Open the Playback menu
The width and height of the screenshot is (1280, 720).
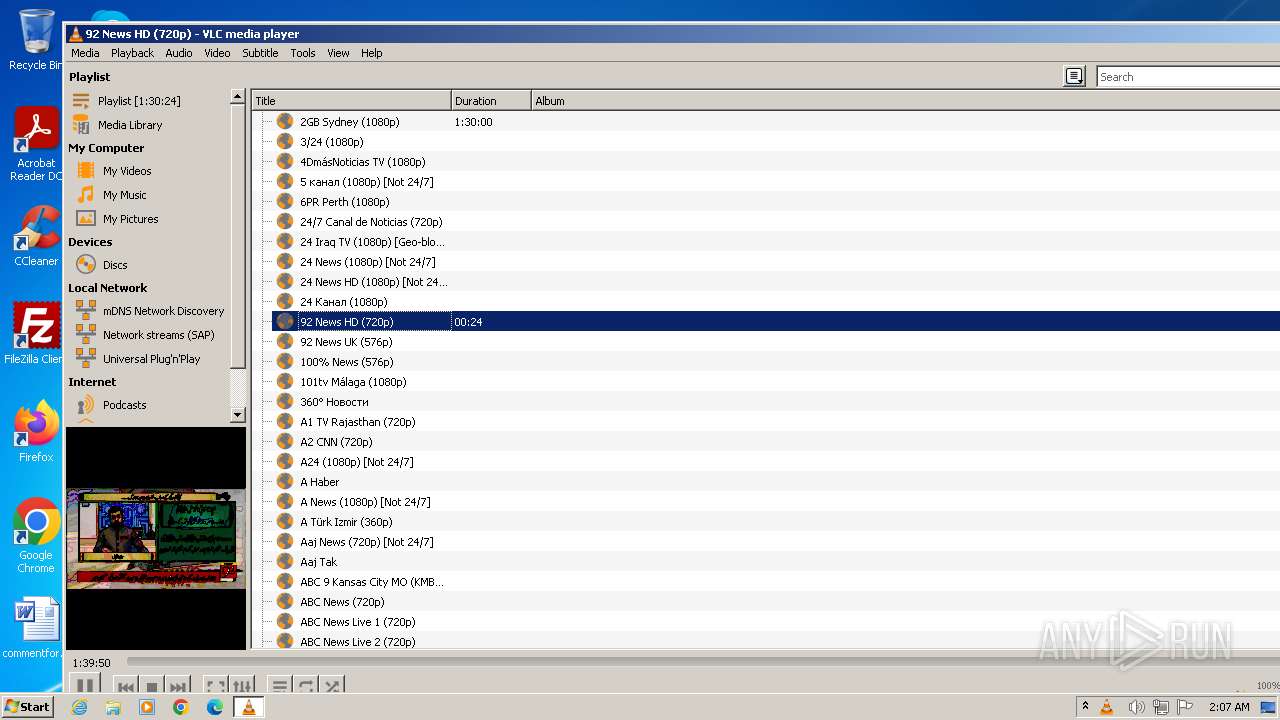[x=132, y=53]
